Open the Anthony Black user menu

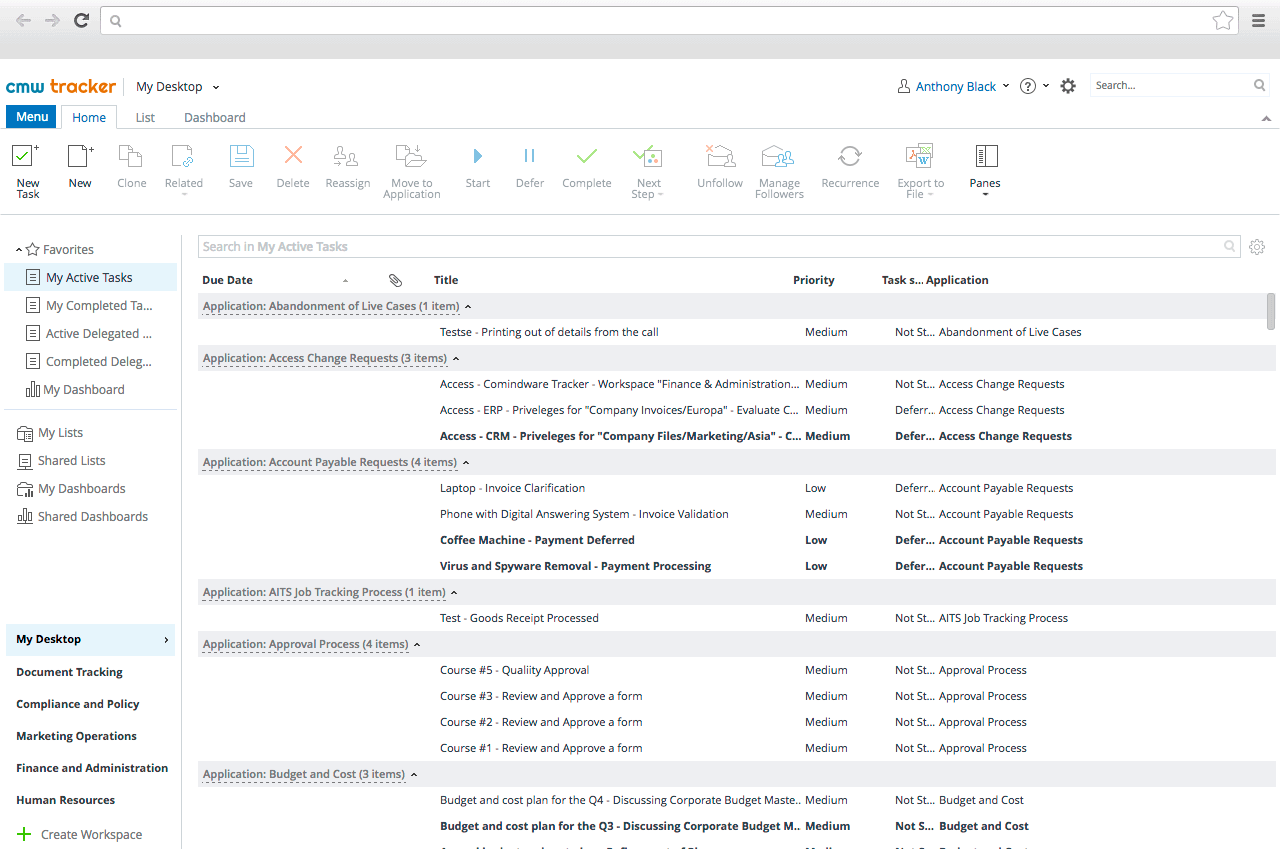(x=952, y=86)
